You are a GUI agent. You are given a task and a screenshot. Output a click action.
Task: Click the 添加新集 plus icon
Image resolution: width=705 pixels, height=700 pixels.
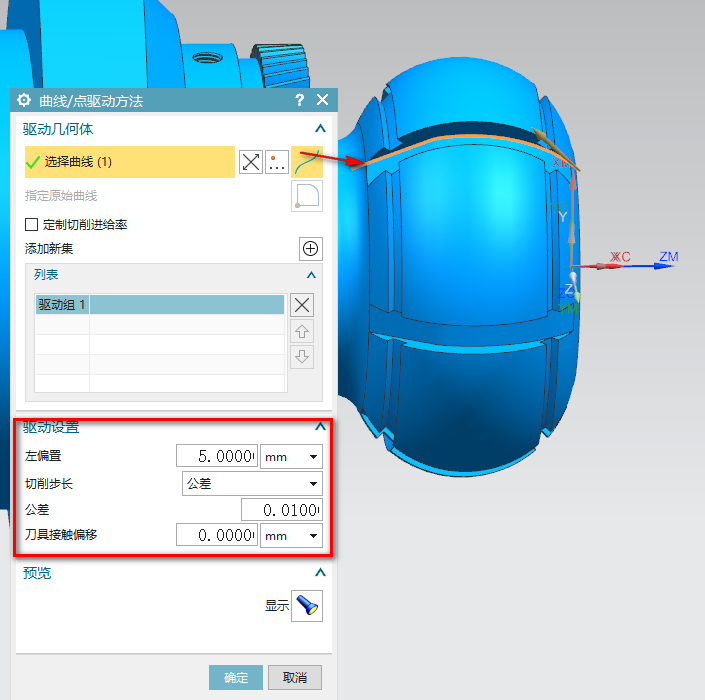point(311,249)
